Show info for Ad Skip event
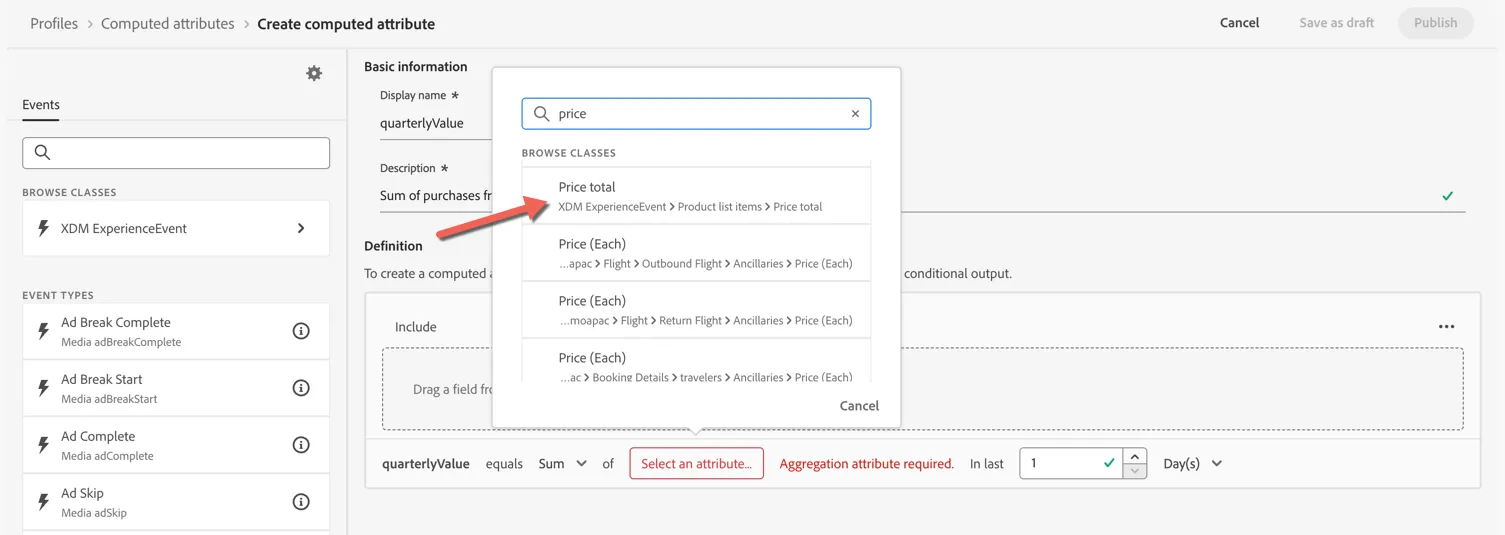The image size is (1505, 535). point(301,502)
